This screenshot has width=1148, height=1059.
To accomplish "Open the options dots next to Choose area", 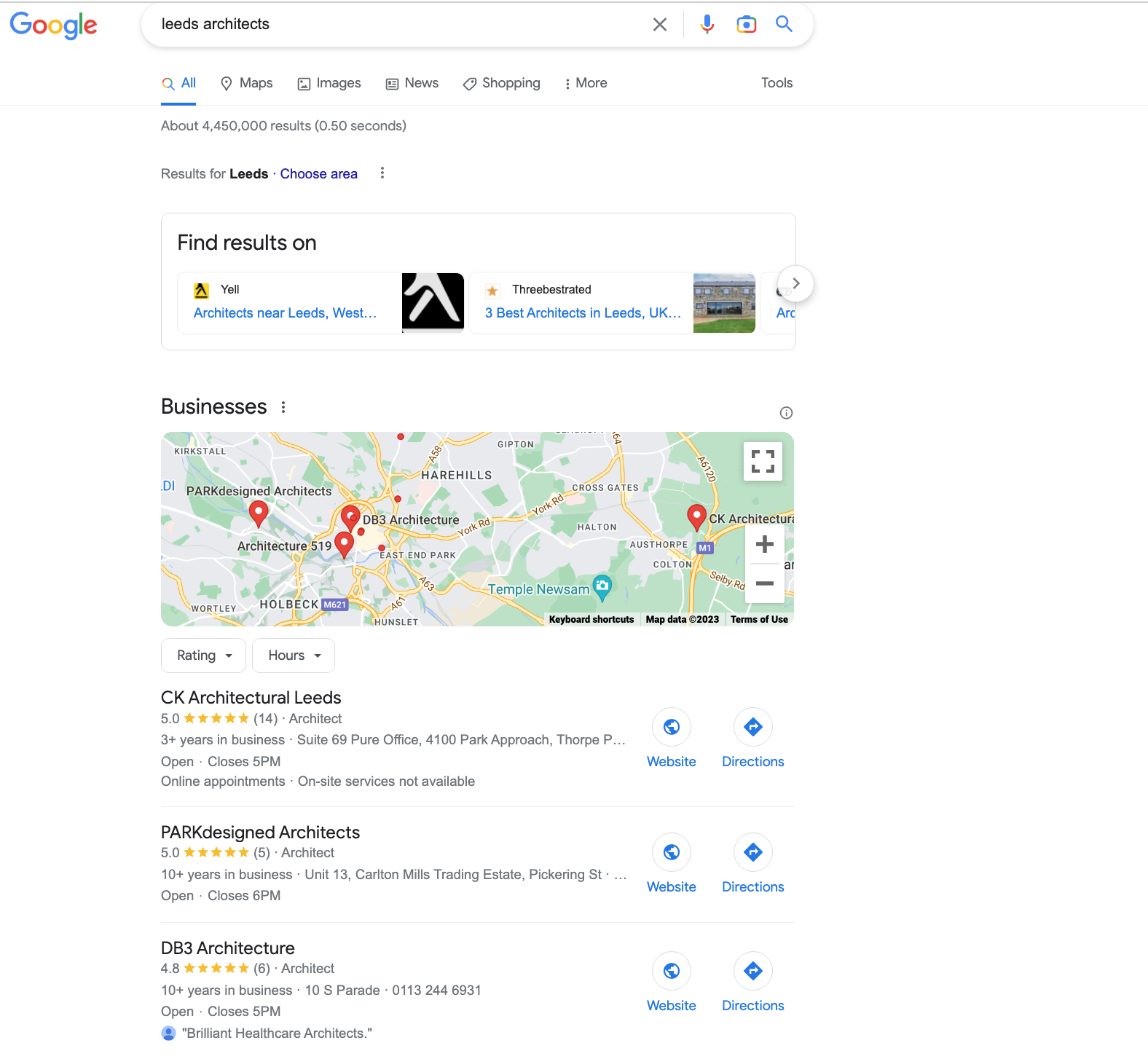I will 382,173.
